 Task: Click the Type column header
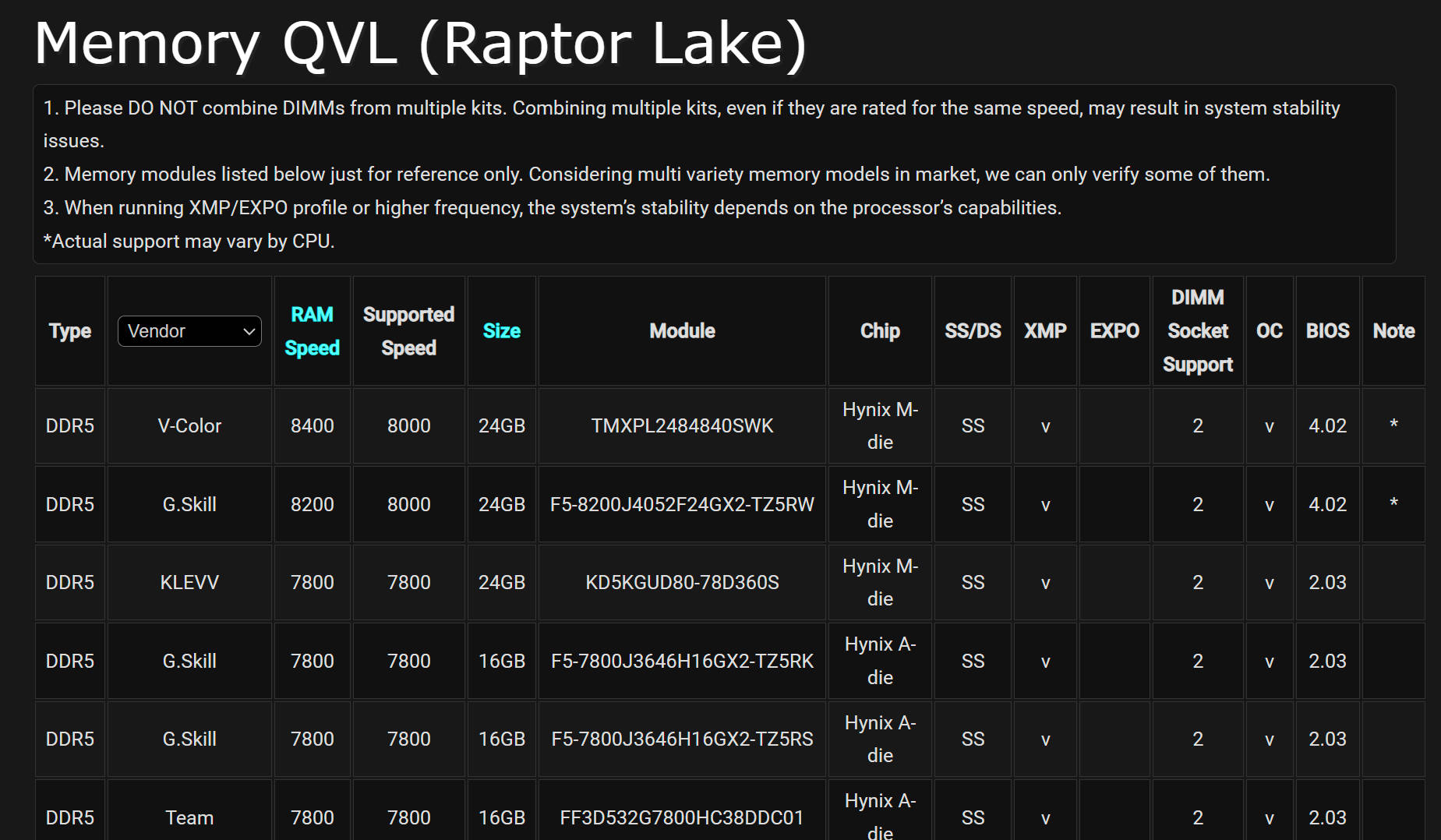[70, 331]
